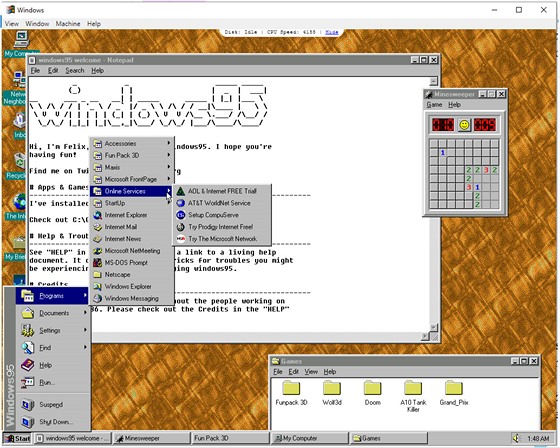Image resolution: width=560 pixels, height=448 pixels.
Task: Switch to Minesweeper via taskbar button
Action: point(152,438)
